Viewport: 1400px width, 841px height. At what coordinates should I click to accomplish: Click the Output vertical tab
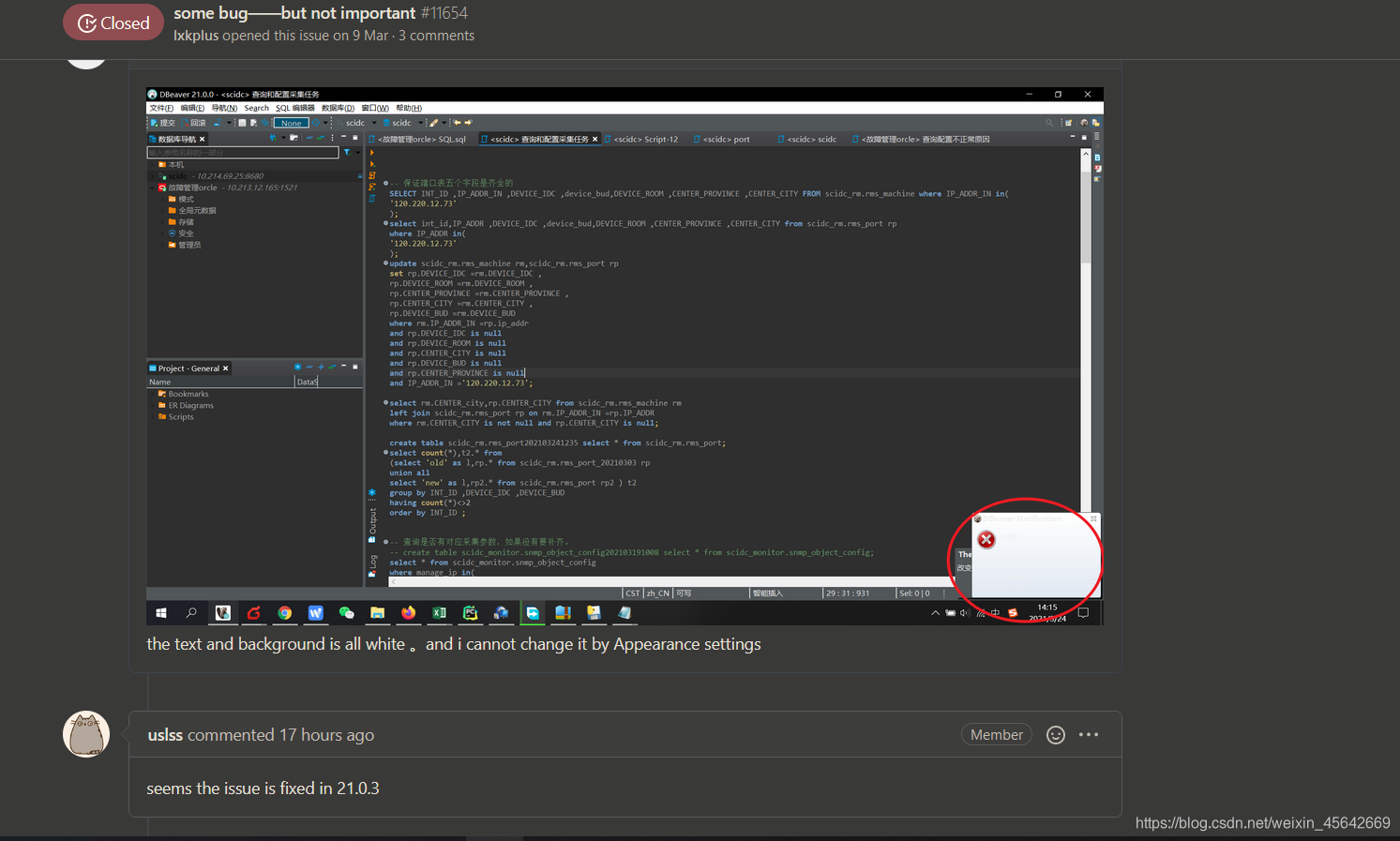click(372, 525)
